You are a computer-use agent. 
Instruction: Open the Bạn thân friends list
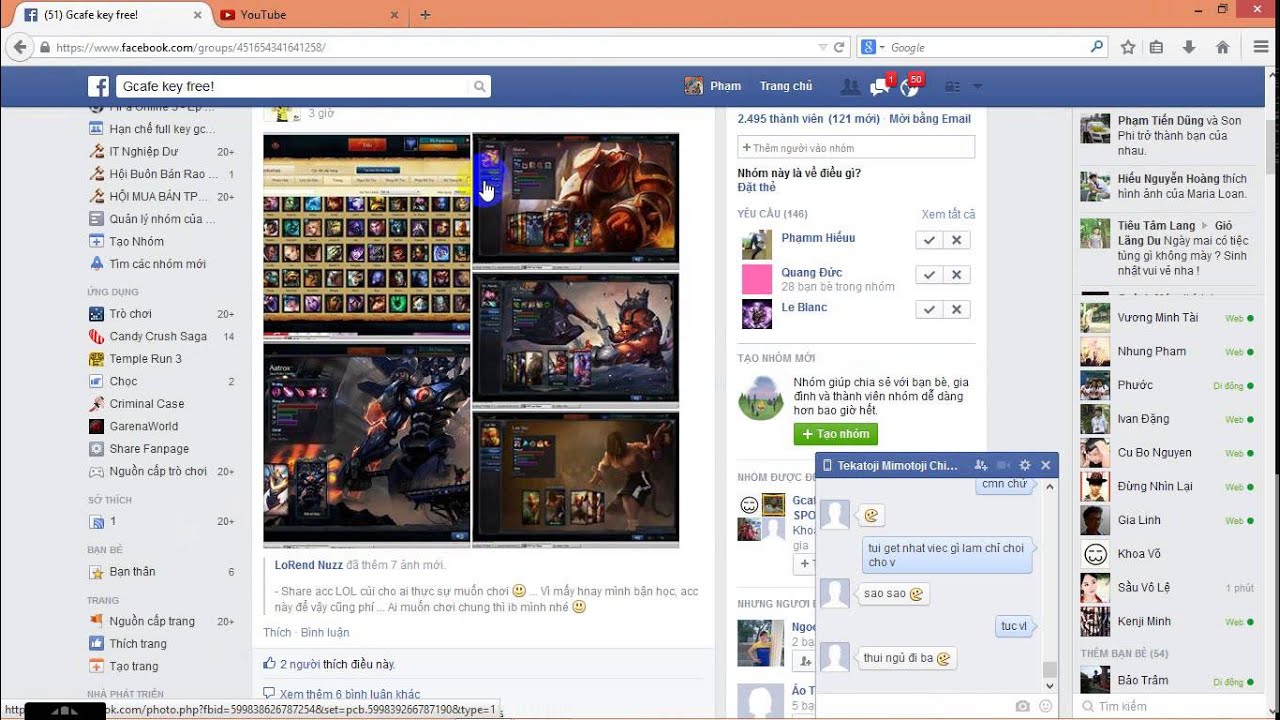point(132,572)
